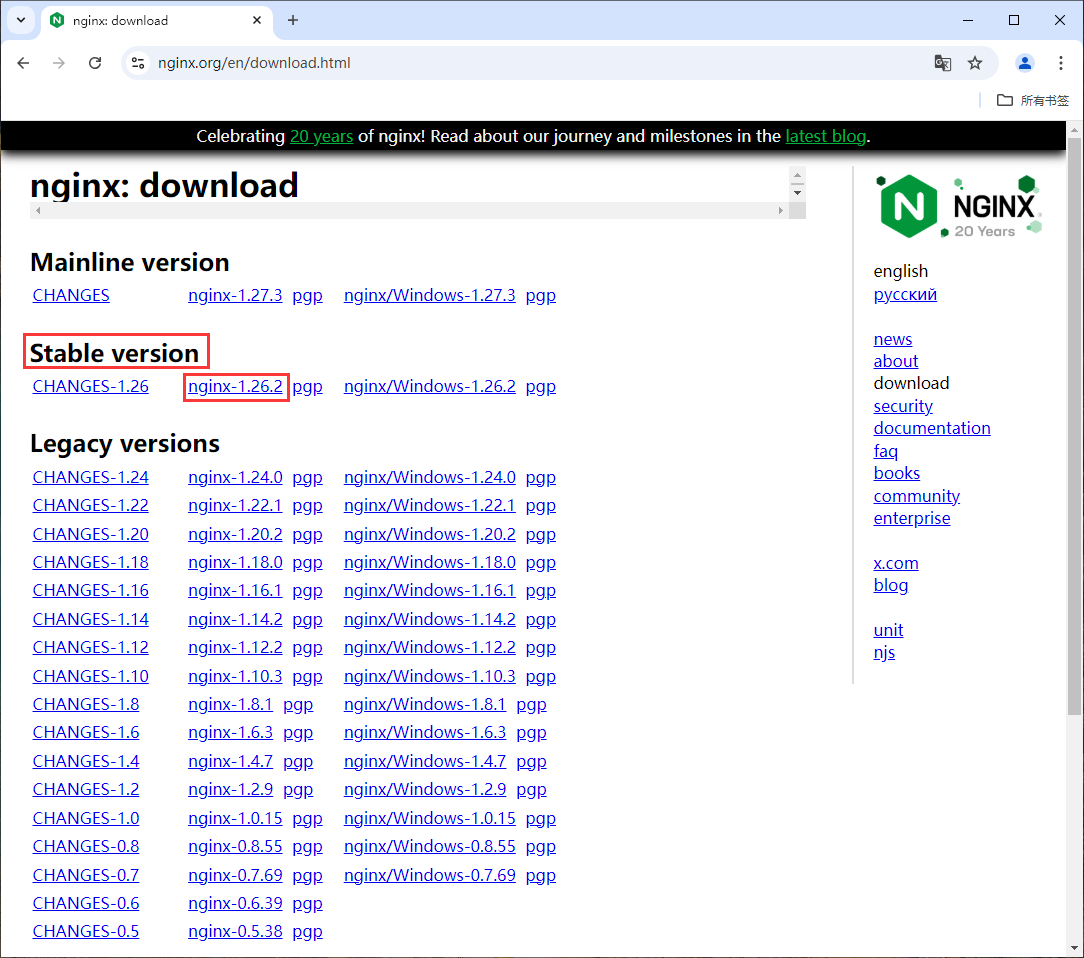Open CHANGES-1.2 link

[86, 789]
